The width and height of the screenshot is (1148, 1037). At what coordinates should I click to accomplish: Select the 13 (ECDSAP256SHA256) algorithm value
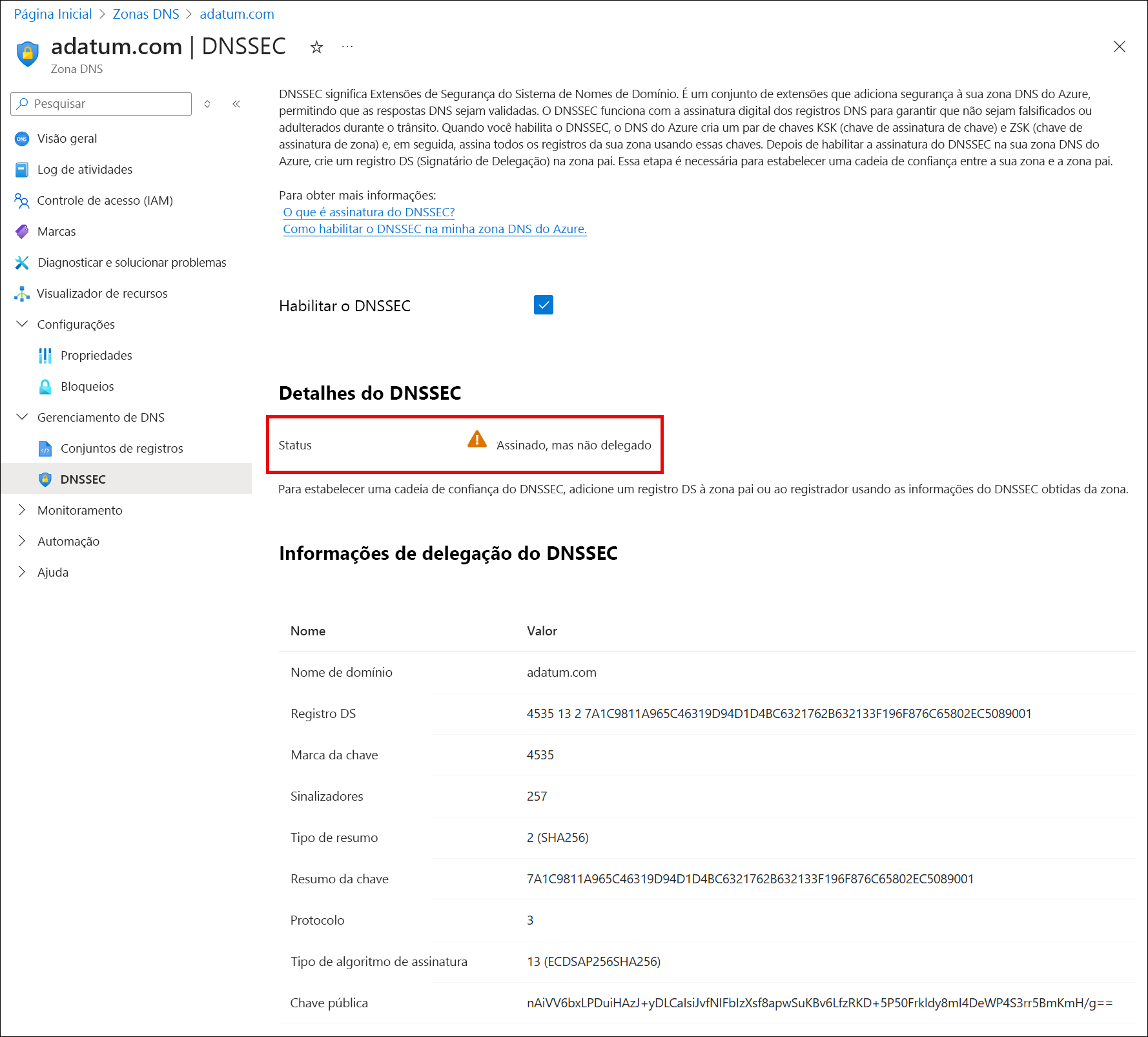click(593, 962)
